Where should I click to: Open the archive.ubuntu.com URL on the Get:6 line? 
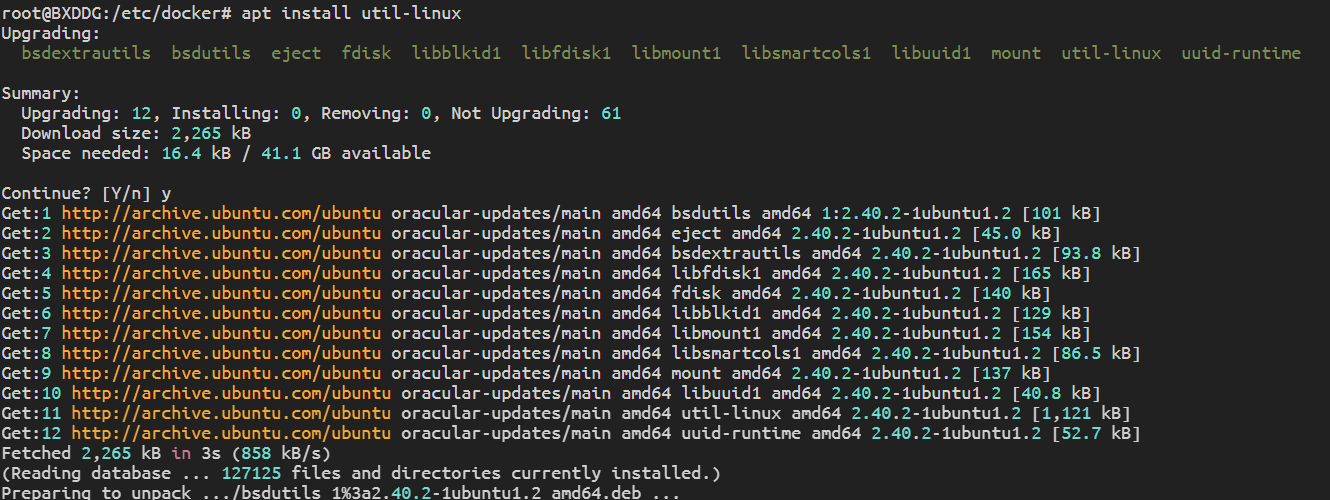pyautogui.click(x=221, y=313)
